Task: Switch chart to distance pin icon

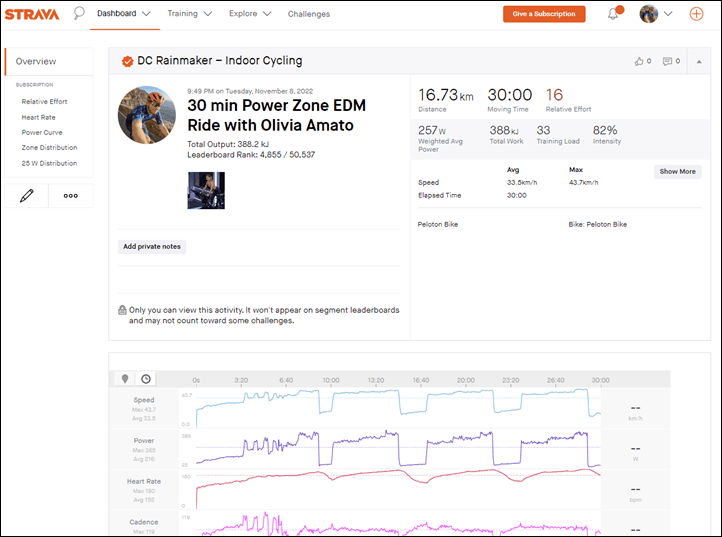Action: click(x=125, y=379)
